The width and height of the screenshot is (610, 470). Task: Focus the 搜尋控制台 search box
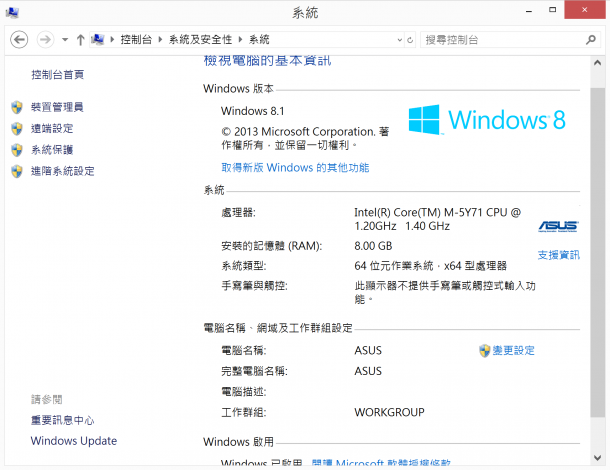click(x=503, y=40)
